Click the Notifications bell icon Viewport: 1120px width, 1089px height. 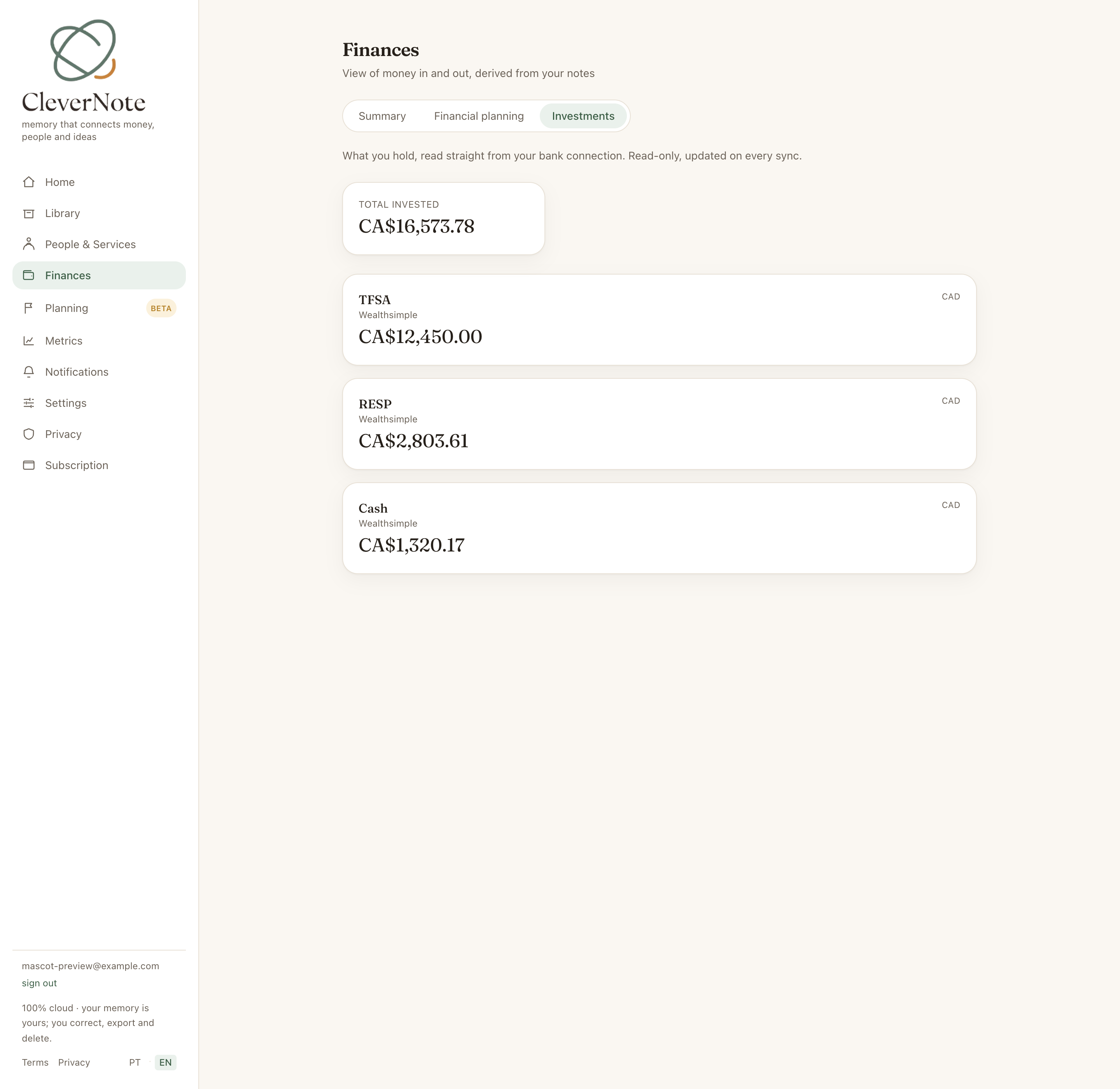tap(29, 372)
